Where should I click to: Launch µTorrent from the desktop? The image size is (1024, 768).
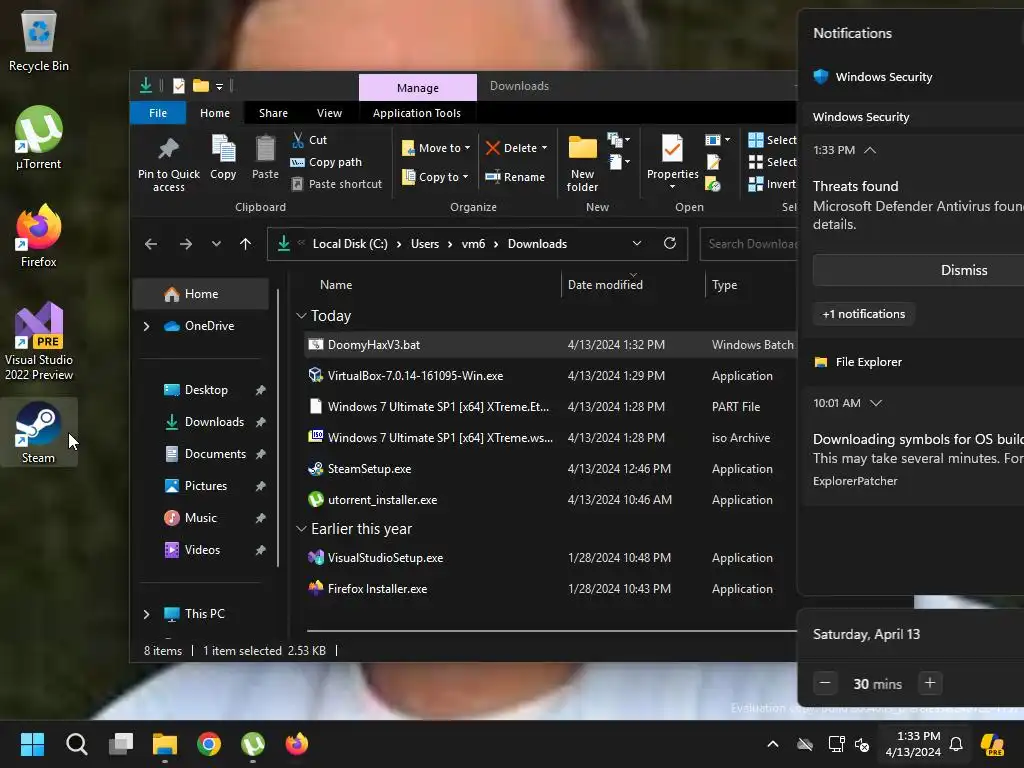coord(39,138)
